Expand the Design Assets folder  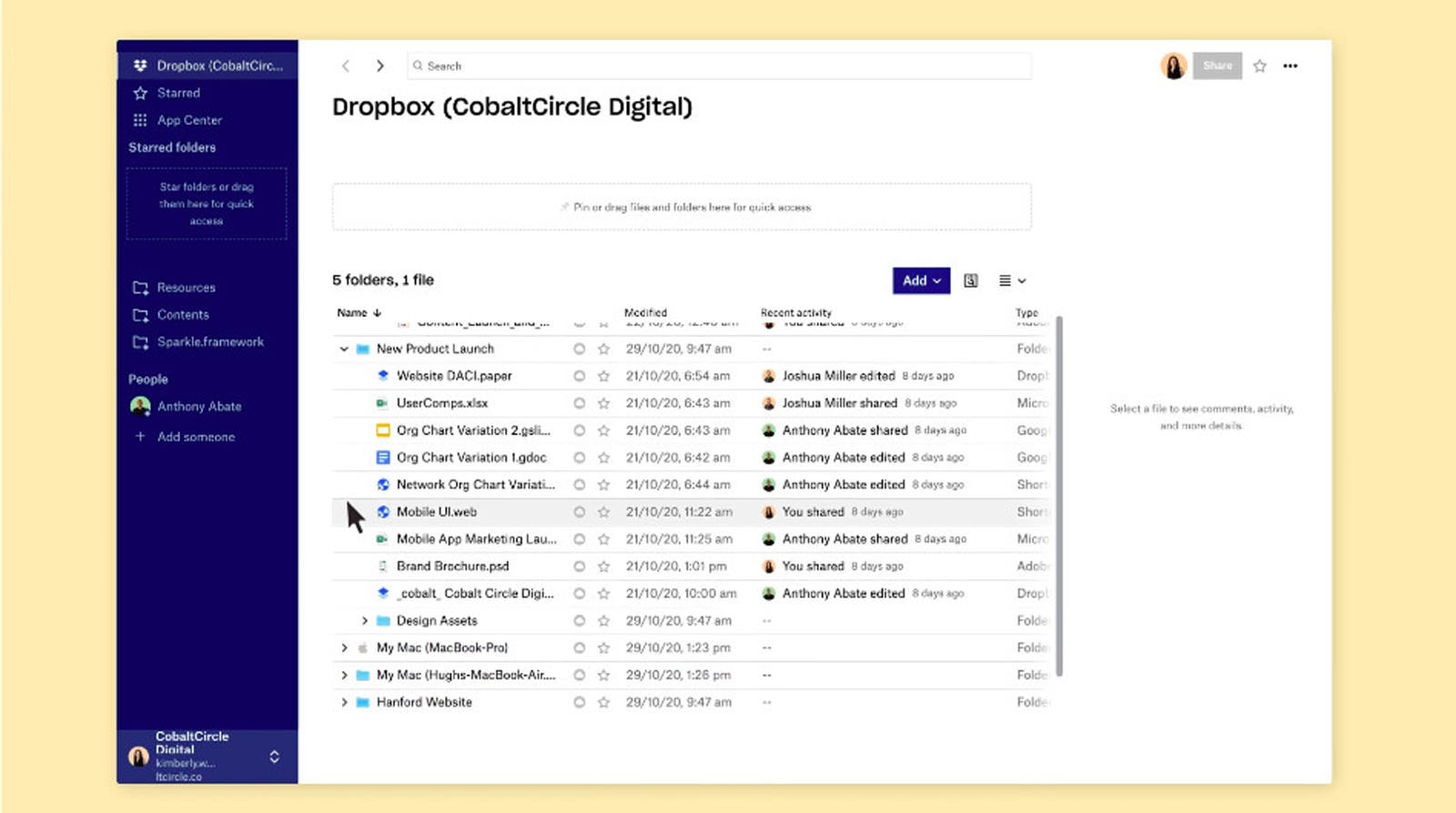(x=364, y=621)
